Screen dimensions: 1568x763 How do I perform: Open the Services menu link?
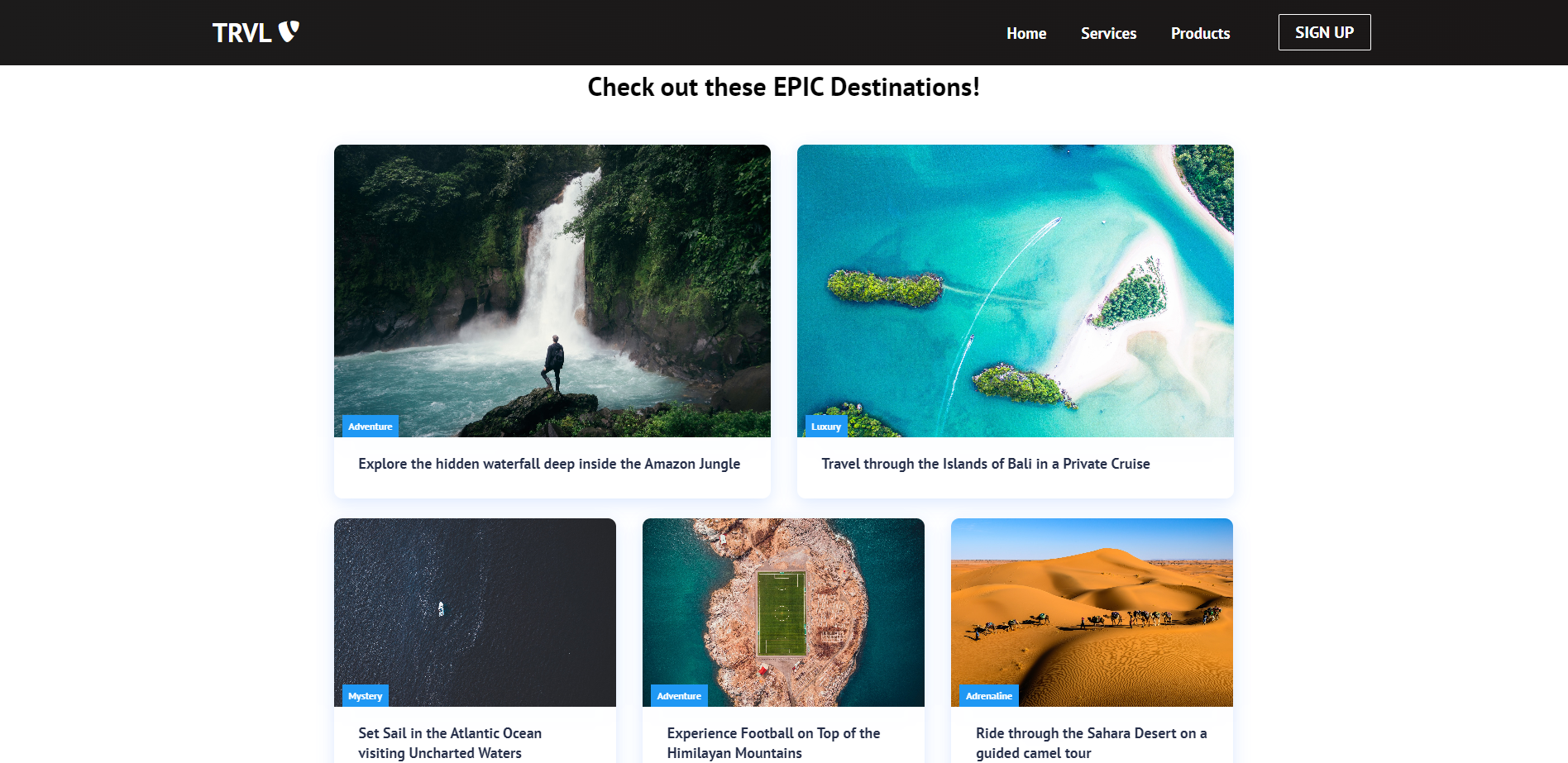point(1108,33)
